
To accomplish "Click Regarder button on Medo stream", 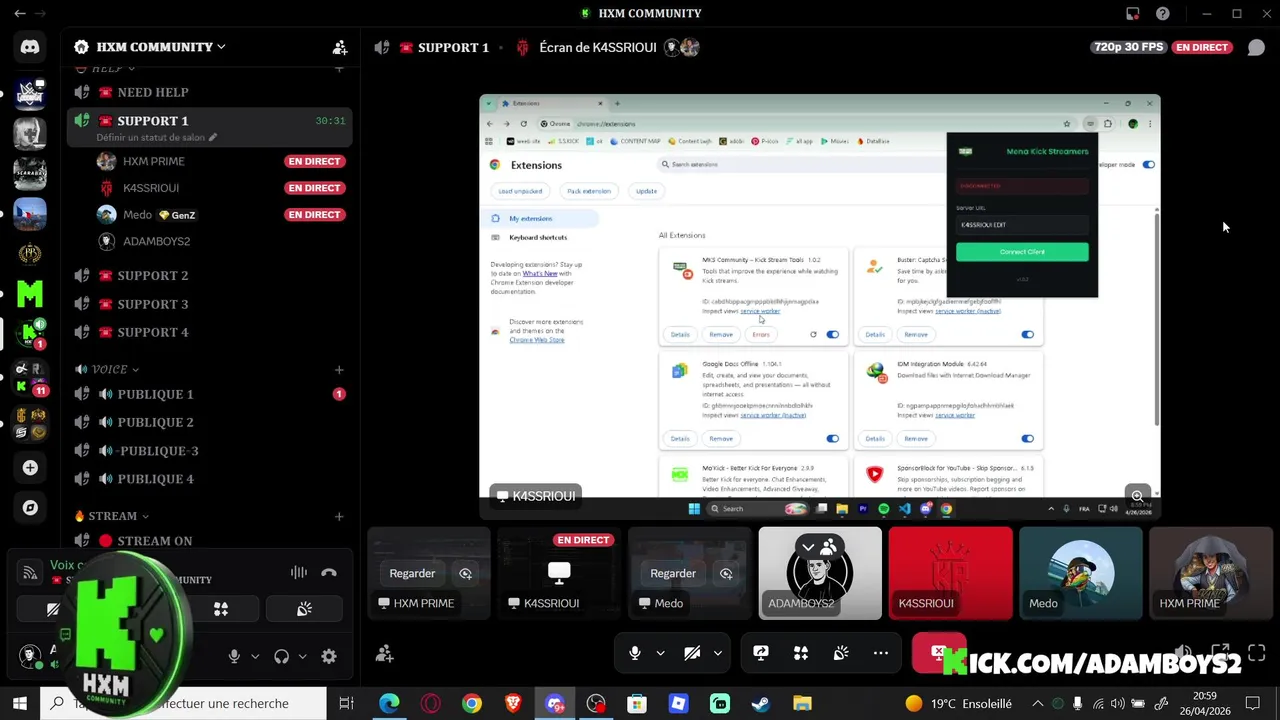I will click(x=673, y=573).
